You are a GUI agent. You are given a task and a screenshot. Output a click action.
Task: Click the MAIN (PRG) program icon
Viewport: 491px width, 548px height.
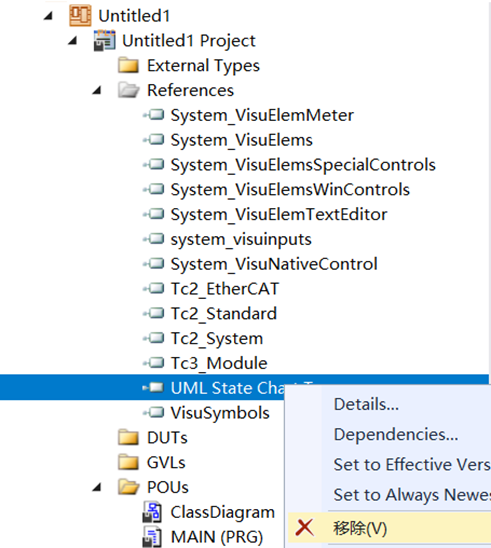152,537
